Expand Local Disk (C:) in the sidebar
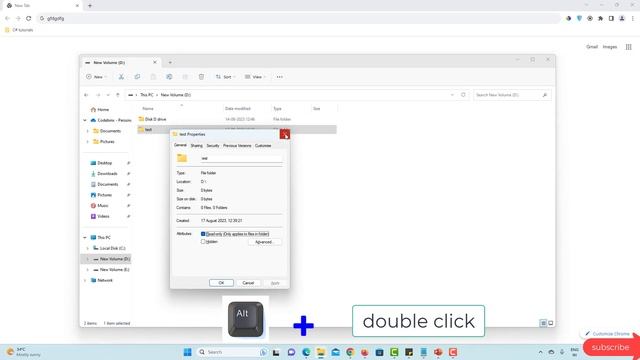 pos(87,248)
